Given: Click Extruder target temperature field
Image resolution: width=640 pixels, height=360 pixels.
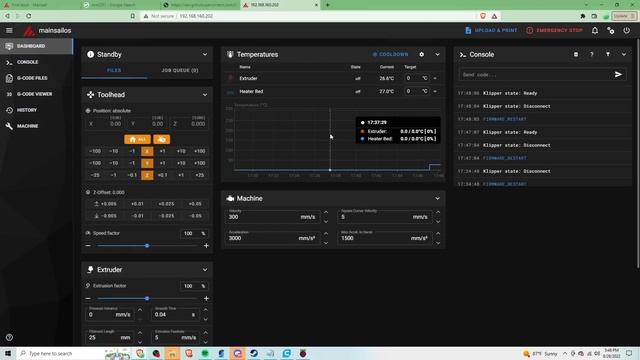Looking at the screenshot, I should (x=415, y=78).
